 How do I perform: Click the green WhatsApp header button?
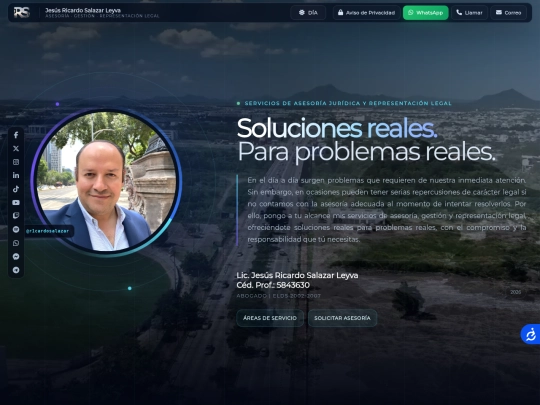(426, 13)
